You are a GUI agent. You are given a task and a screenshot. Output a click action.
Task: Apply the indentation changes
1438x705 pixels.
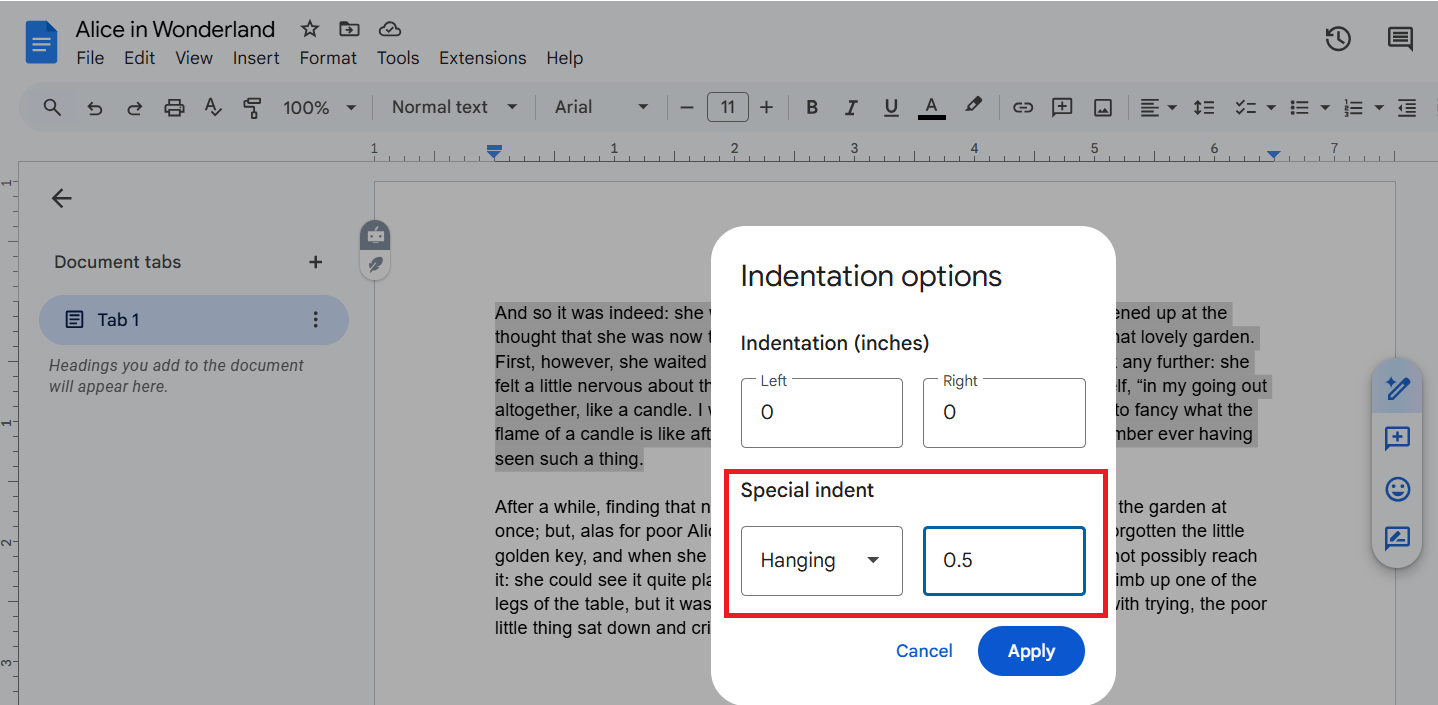(1031, 650)
